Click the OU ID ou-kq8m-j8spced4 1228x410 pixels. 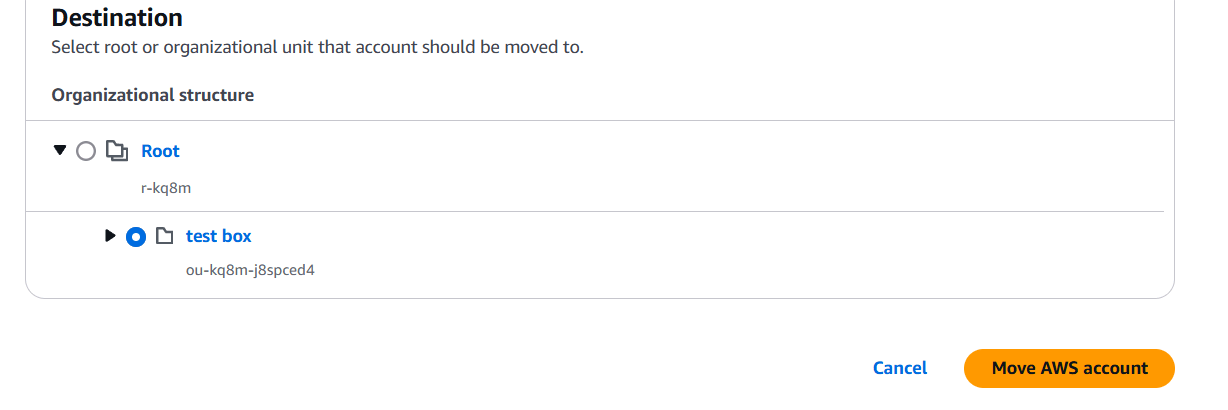coord(250,270)
